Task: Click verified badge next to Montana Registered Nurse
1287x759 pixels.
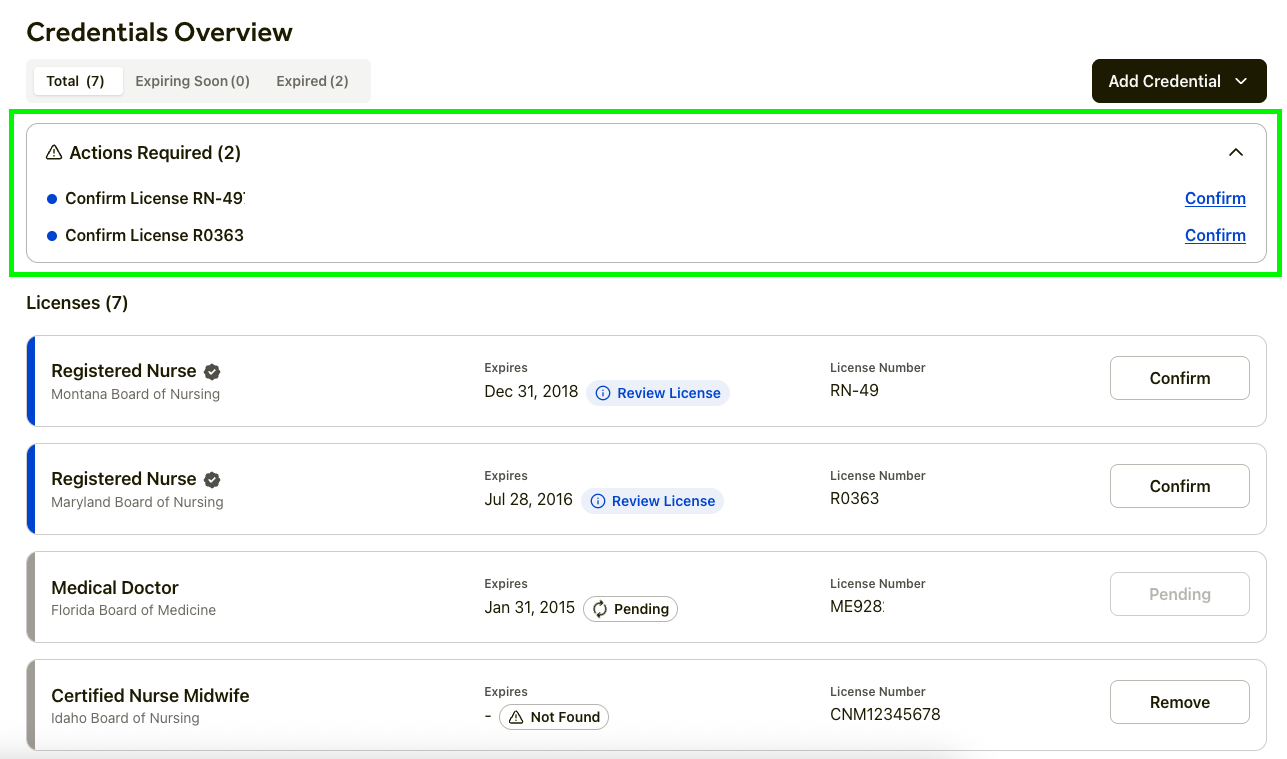Action: click(x=212, y=371)
